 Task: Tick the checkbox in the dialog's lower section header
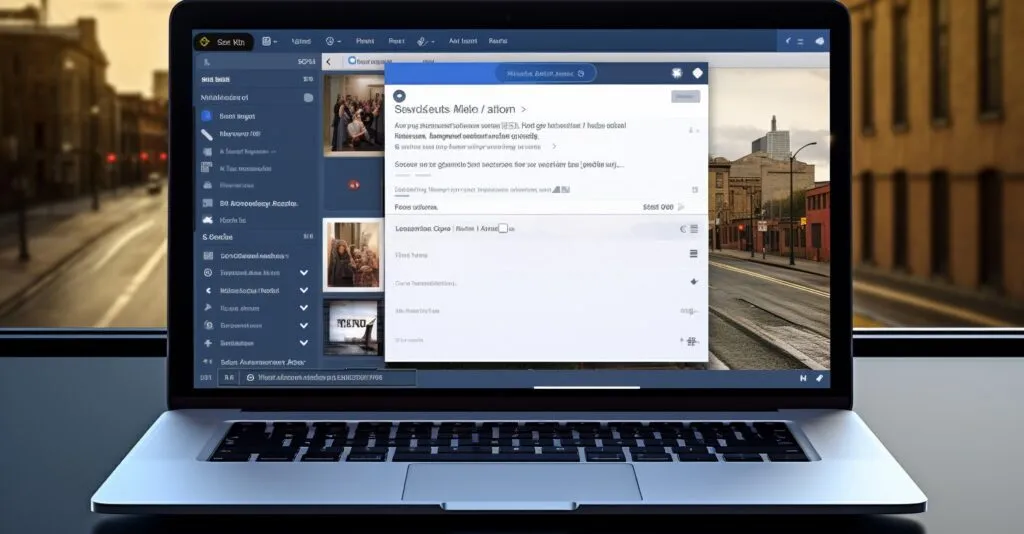(503, 228)
